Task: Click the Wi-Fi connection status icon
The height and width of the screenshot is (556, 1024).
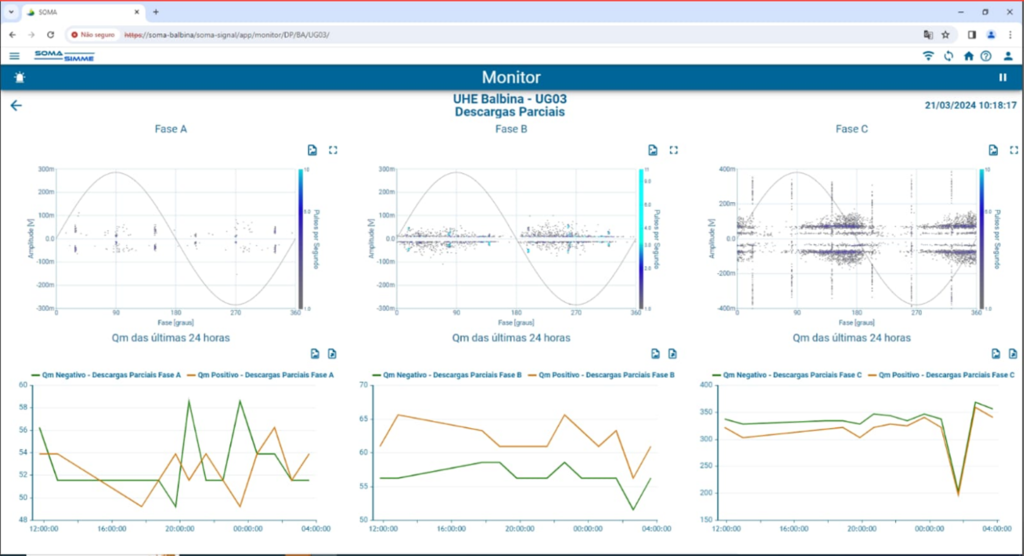Action: (x=928, y=56)
